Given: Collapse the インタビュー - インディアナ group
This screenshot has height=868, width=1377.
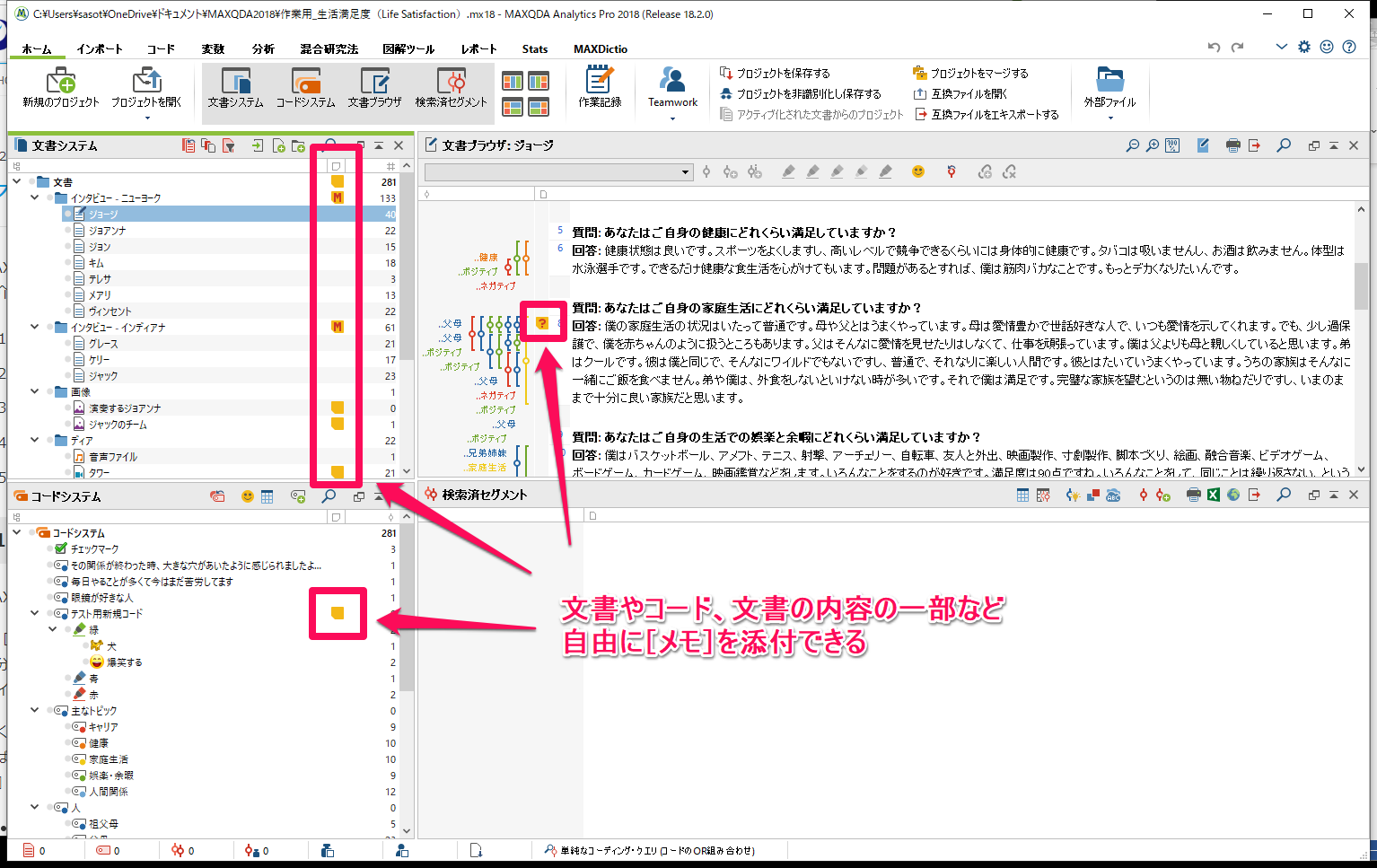Looking at the screenshot, I should click(x=35, y=328).
